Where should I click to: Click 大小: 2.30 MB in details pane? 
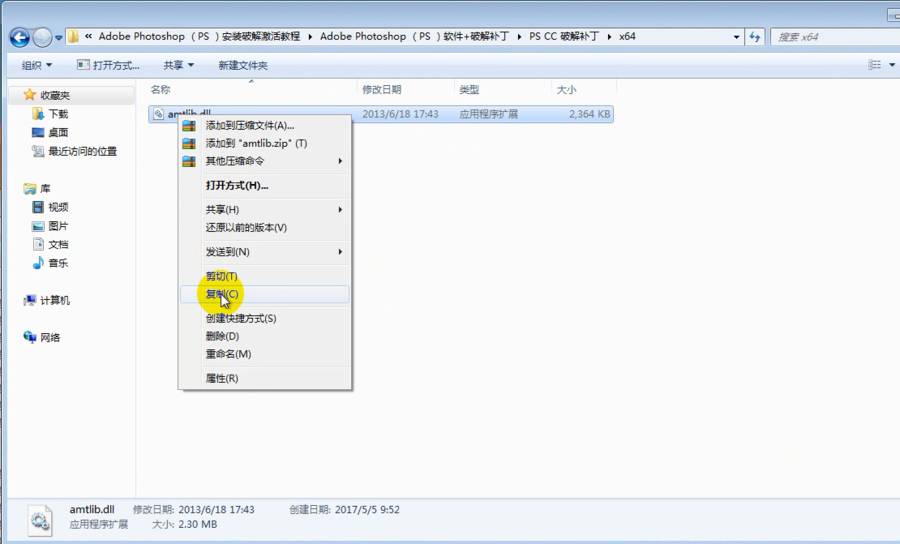[184, 524]
